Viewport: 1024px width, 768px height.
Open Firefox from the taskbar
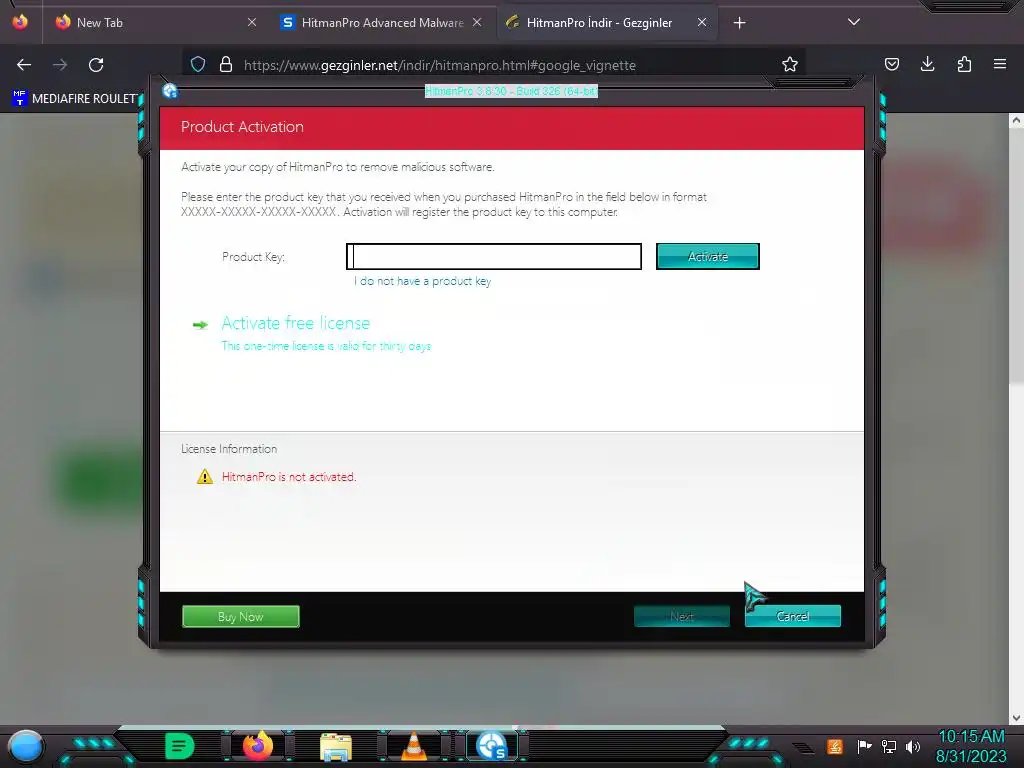tap(258, 746)
